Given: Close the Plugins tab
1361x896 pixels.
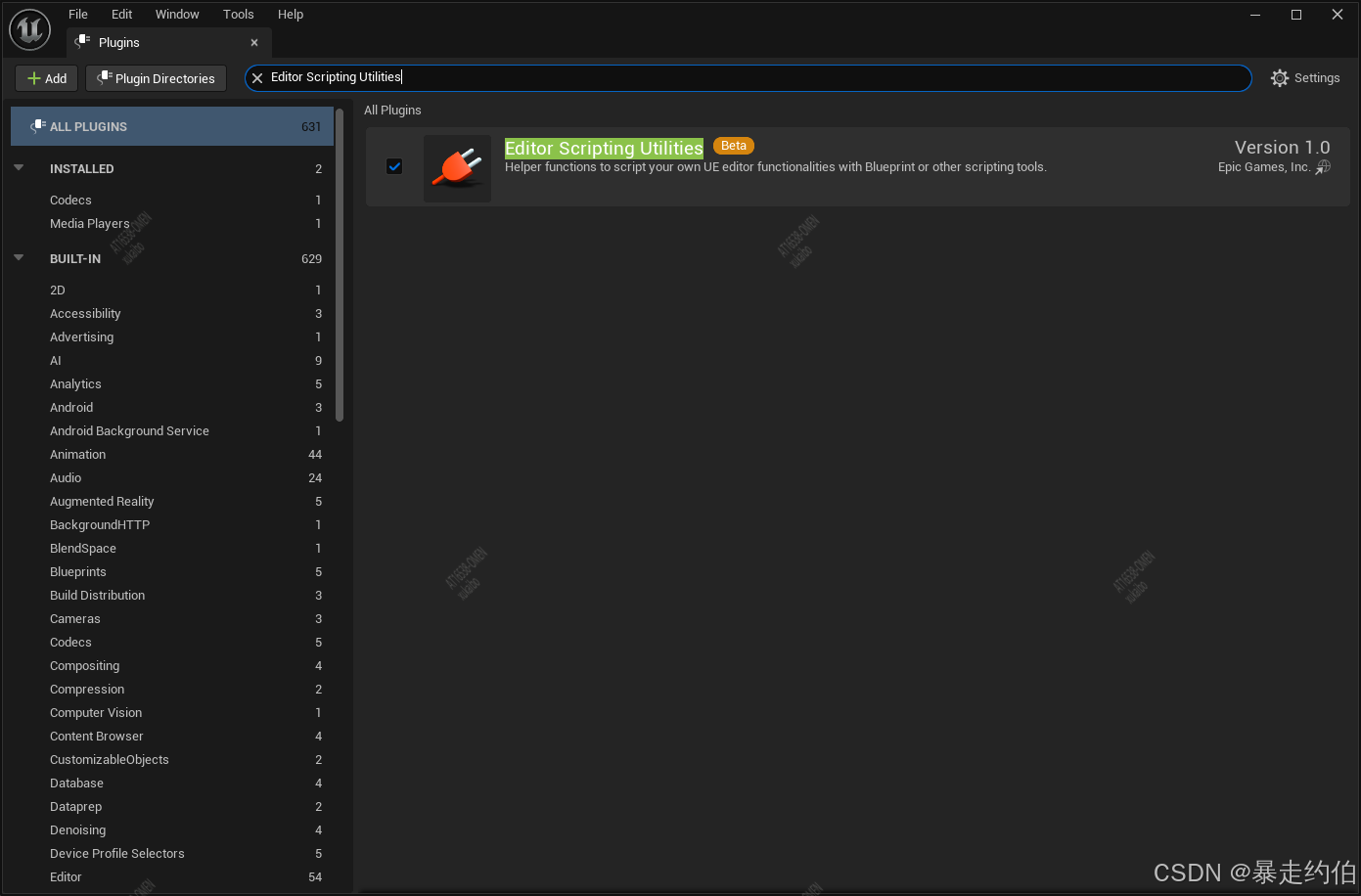Looking at the screenshot, I should click(254, 43).
